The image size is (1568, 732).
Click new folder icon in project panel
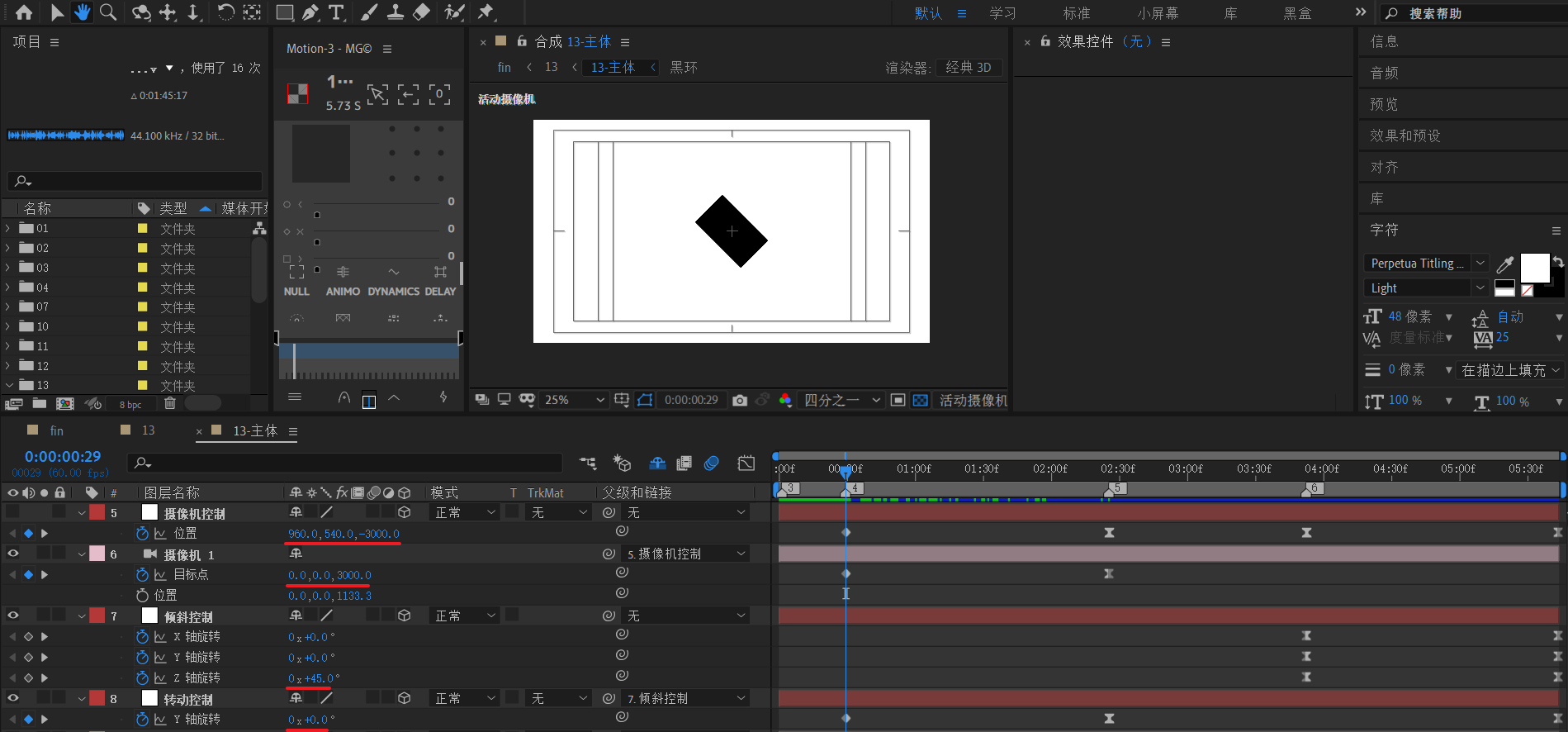point(39,404)
